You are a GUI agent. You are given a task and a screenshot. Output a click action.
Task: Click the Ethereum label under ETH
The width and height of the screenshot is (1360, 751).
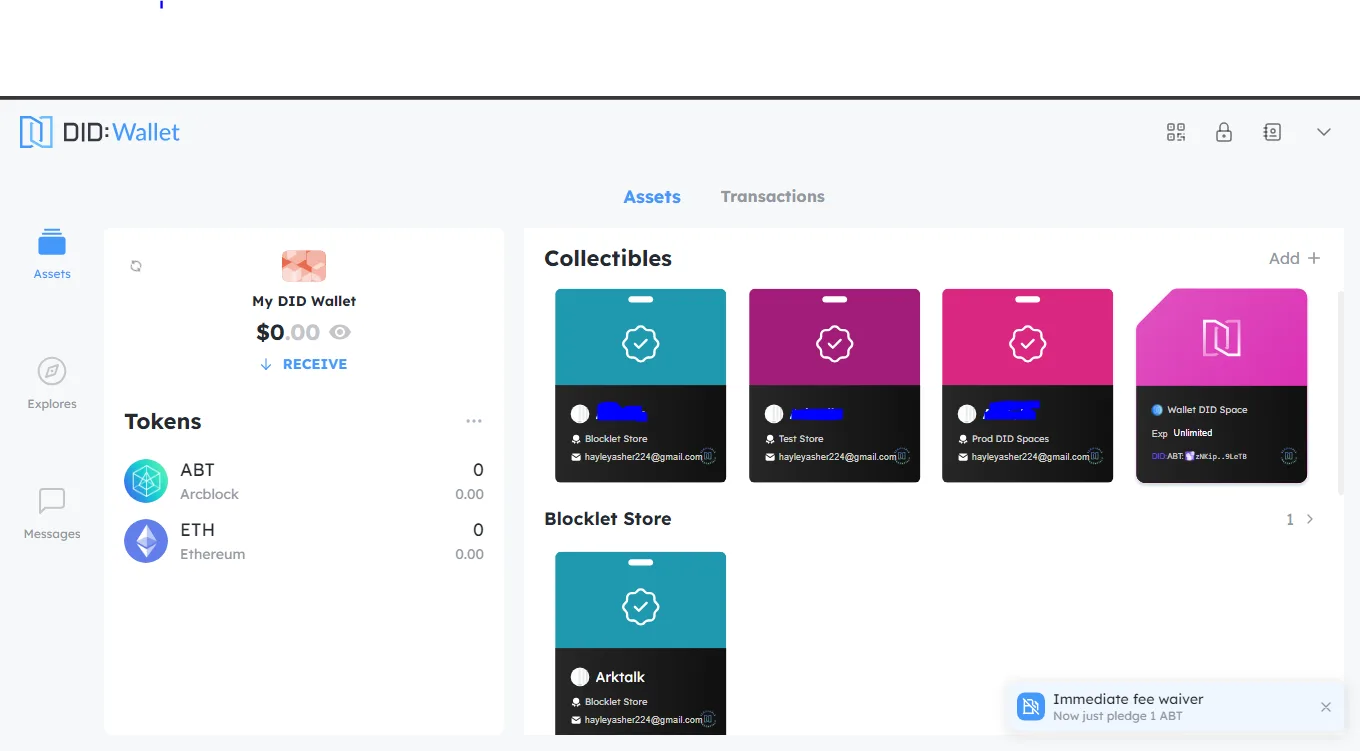click(212, 554)
